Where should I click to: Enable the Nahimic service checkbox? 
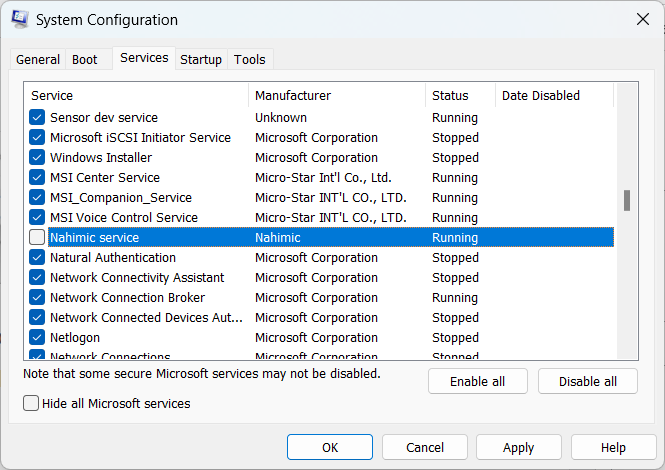pyautogui.click(x=37, y=238)
